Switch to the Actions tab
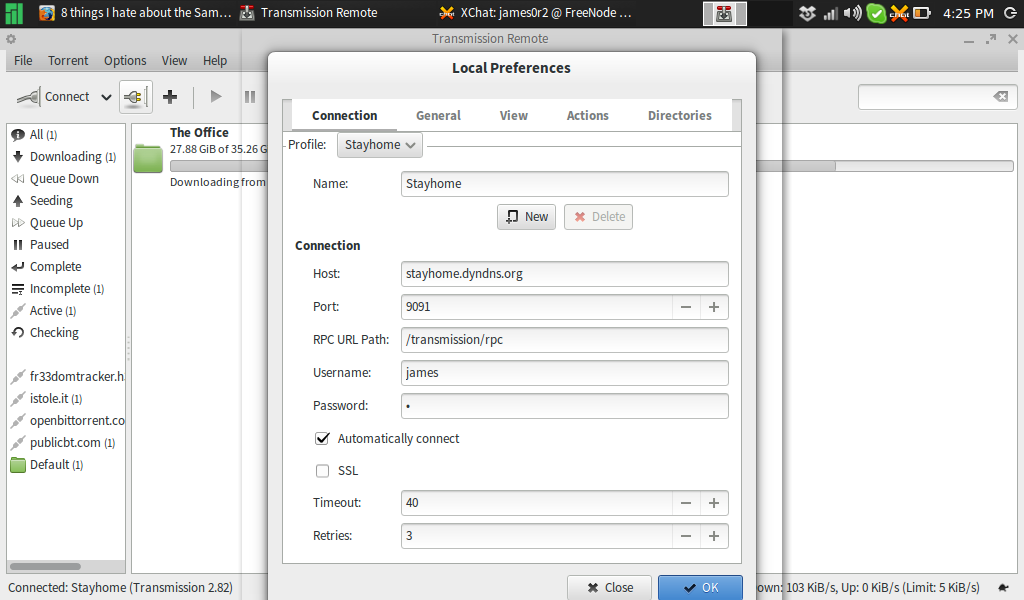Viewport: 1024px width, 600px height. tap(588, 116)
